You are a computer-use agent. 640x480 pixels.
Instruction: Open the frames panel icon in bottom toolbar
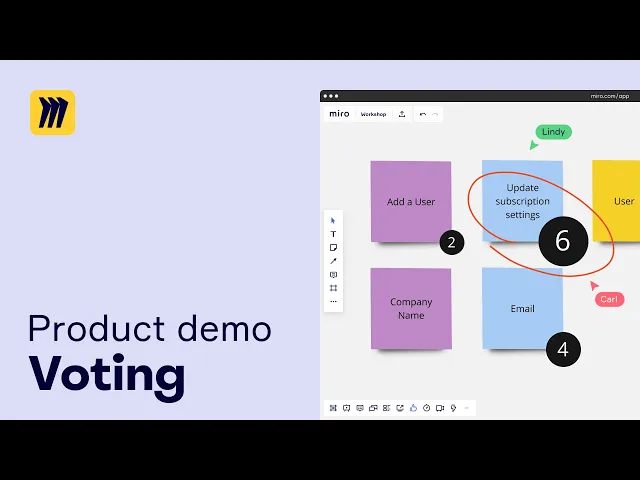pyautogui.click(x=333, y=408)
